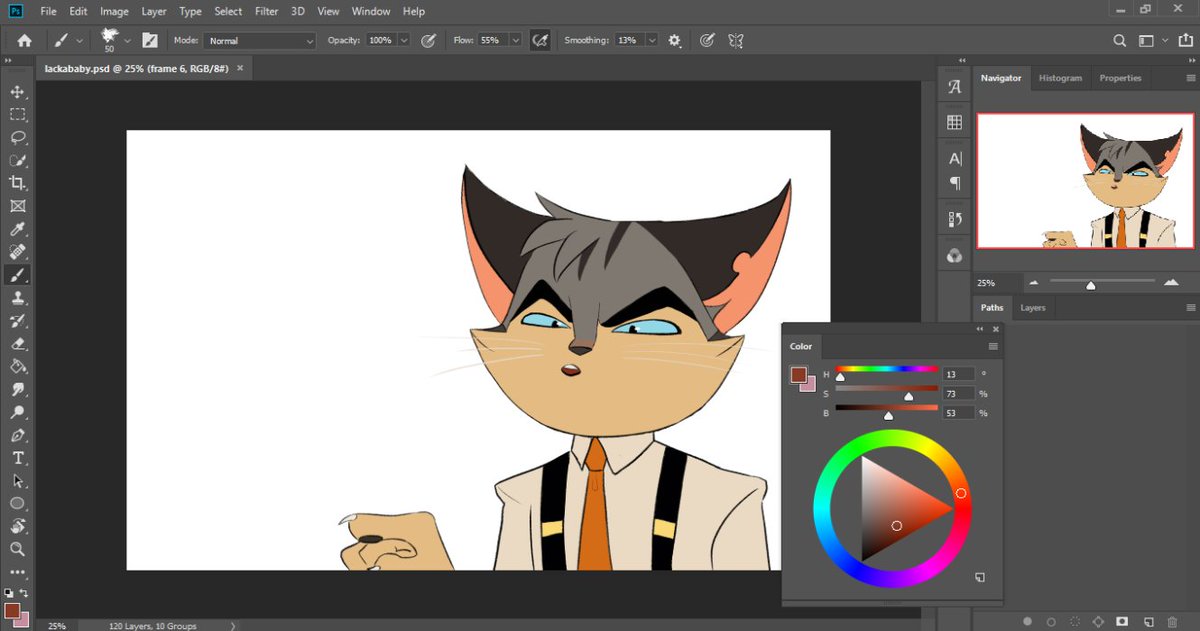The height and width of the screenshot is (631, 1200).
Task: Toggle airbrush-style build-up
Action: tap(540, 41)
